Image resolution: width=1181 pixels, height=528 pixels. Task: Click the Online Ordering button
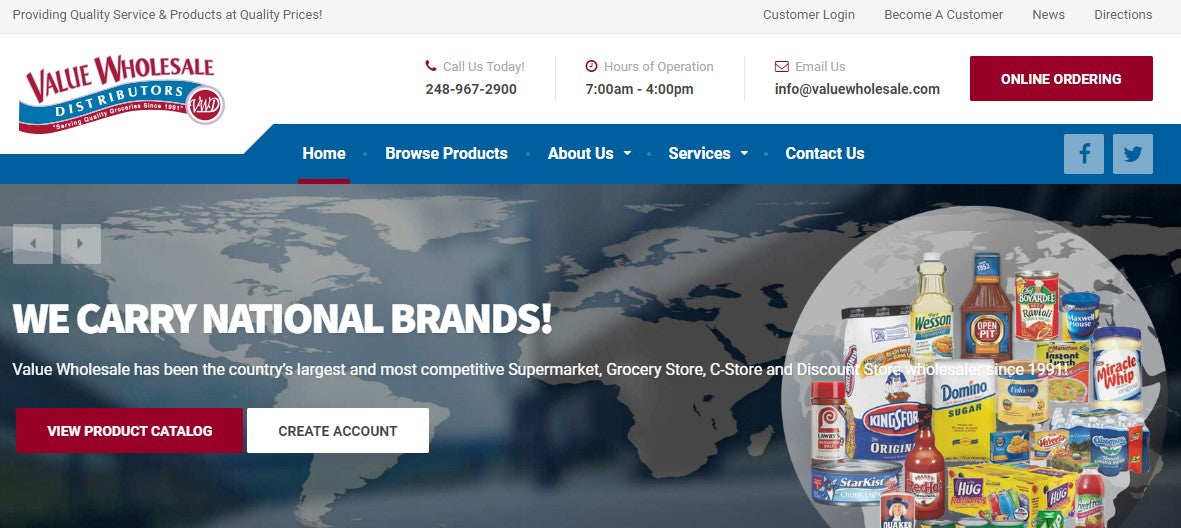coord(1061,78)
